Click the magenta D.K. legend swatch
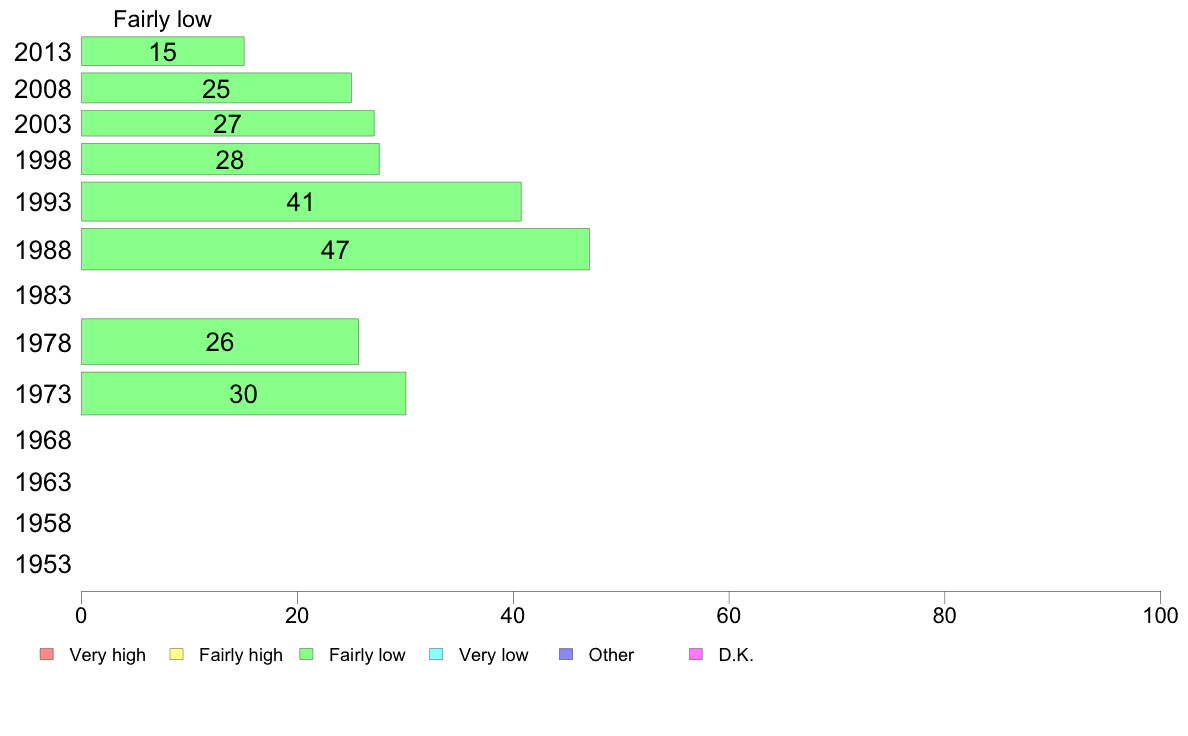Viewport: 1188px width, 736px height. (x=696, y=654)
